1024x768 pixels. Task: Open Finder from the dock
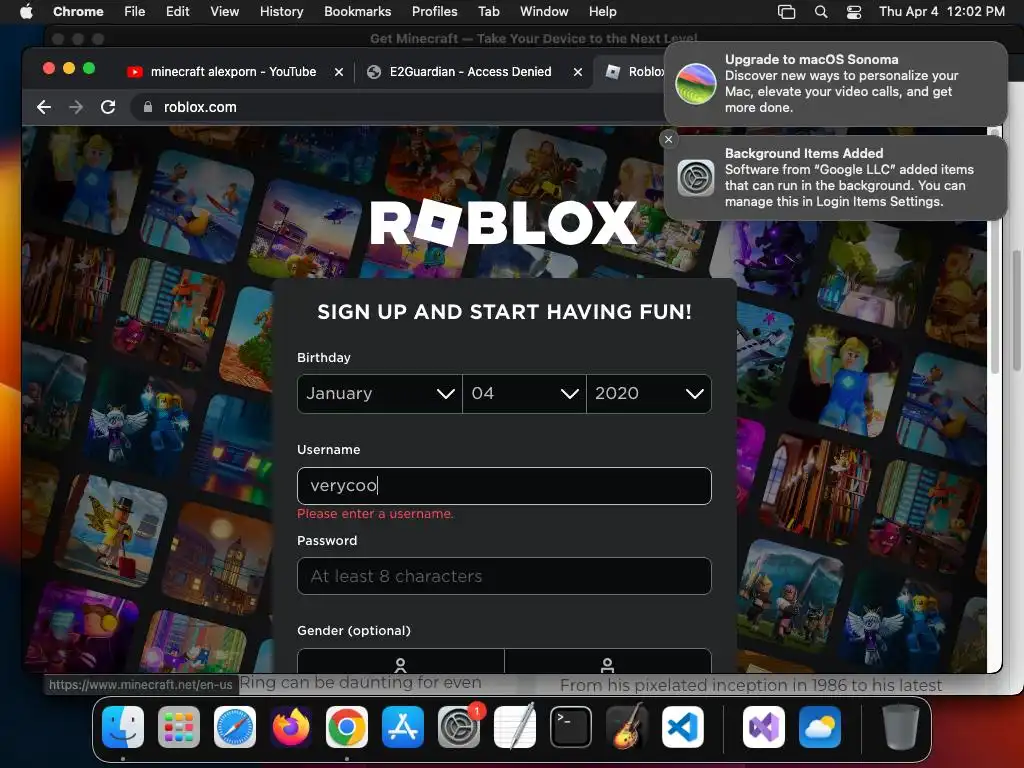pos(123,727)
